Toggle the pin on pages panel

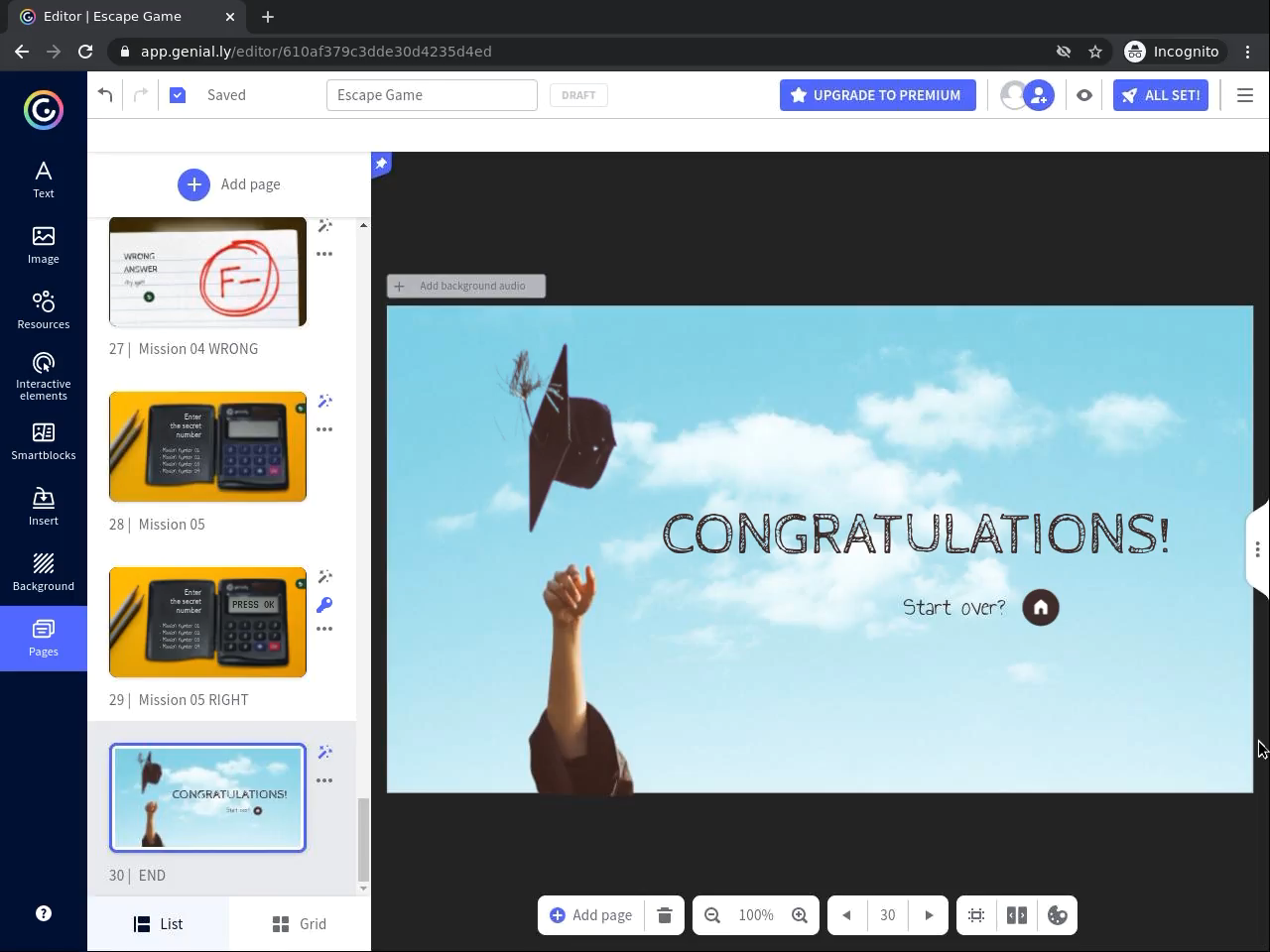[381, 164]
